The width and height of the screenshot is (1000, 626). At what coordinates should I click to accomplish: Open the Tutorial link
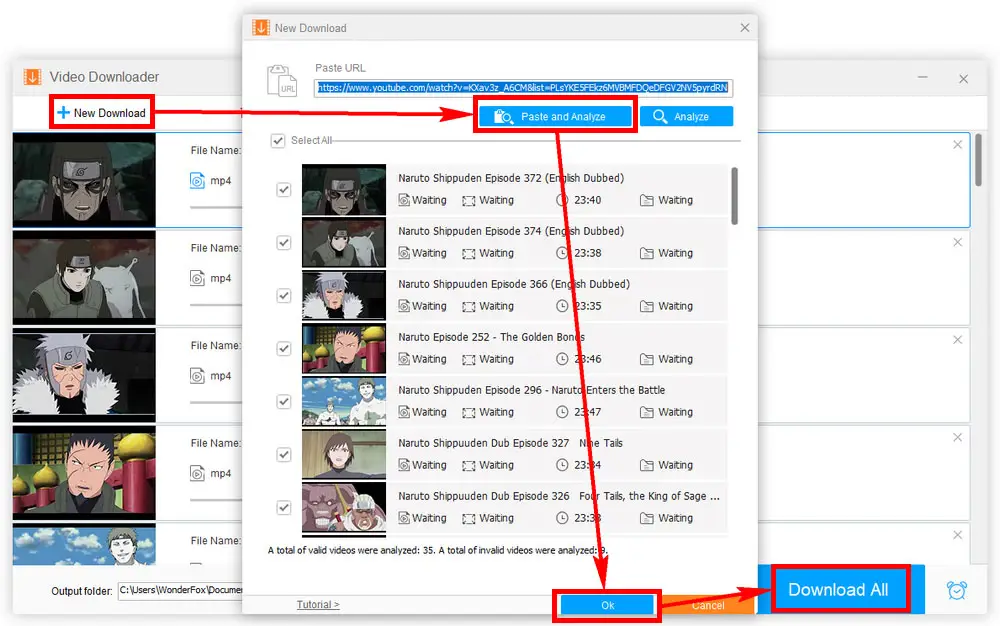[x=318, y=604]
